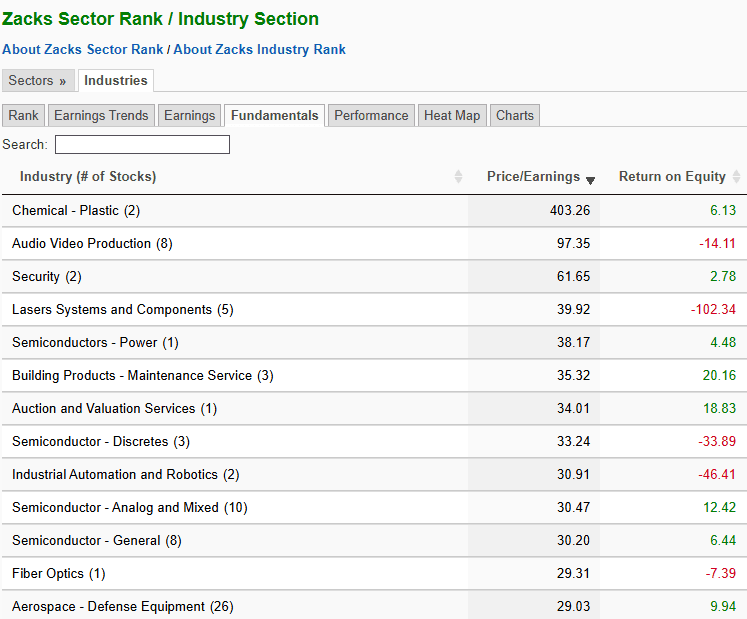Select Security (2) industry
747x619 pixels.
click(47, 276)
